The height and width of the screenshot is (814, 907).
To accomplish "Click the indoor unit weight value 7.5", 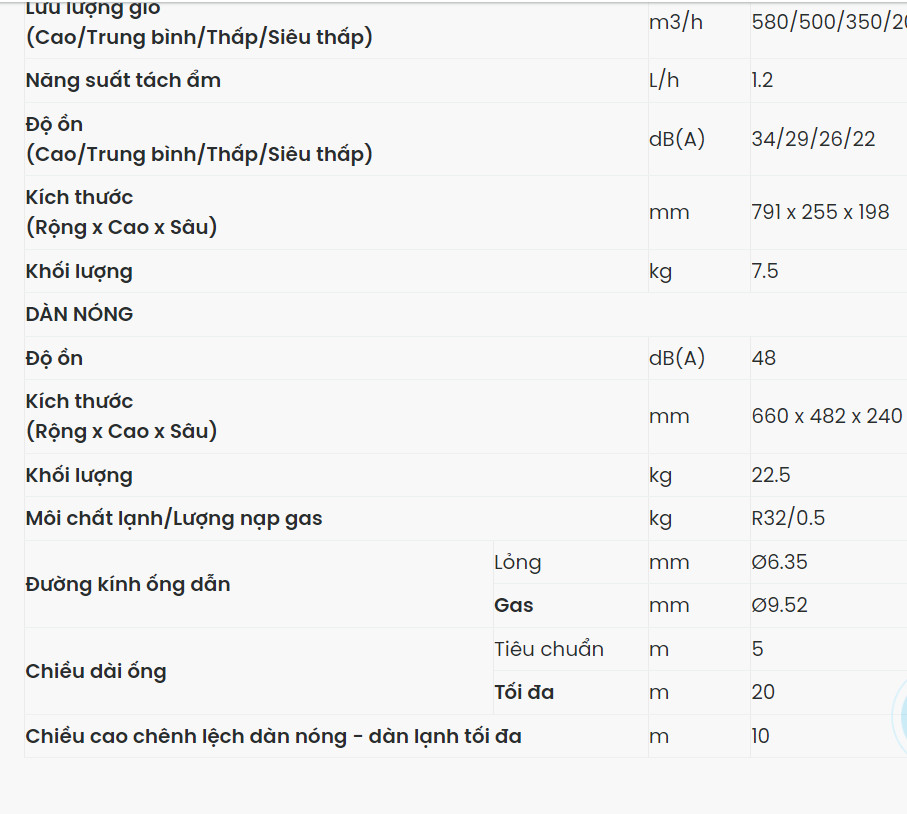I will click(x=764, y=271).
